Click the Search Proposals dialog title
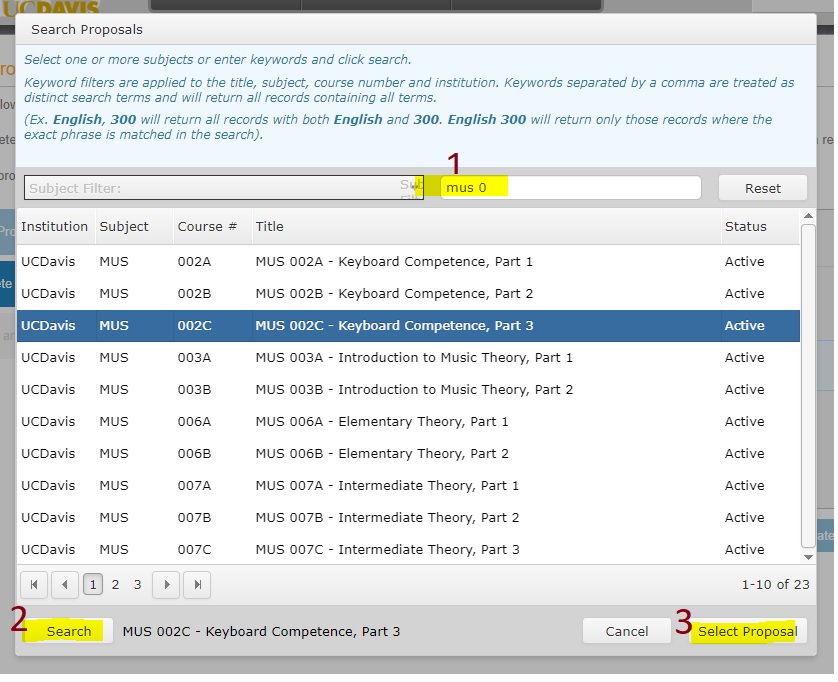 [87, 29]
